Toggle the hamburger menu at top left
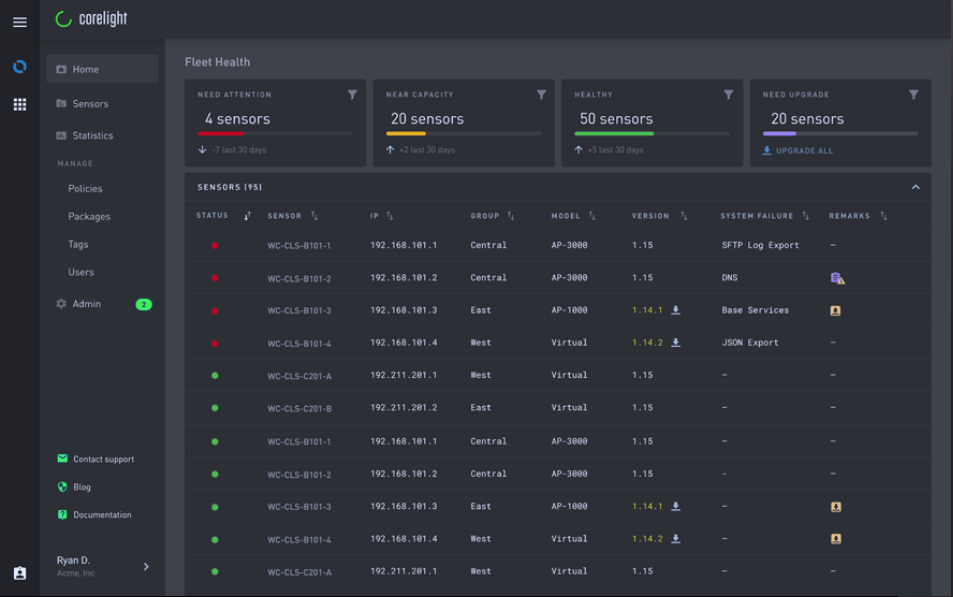 tap(19, 21)
